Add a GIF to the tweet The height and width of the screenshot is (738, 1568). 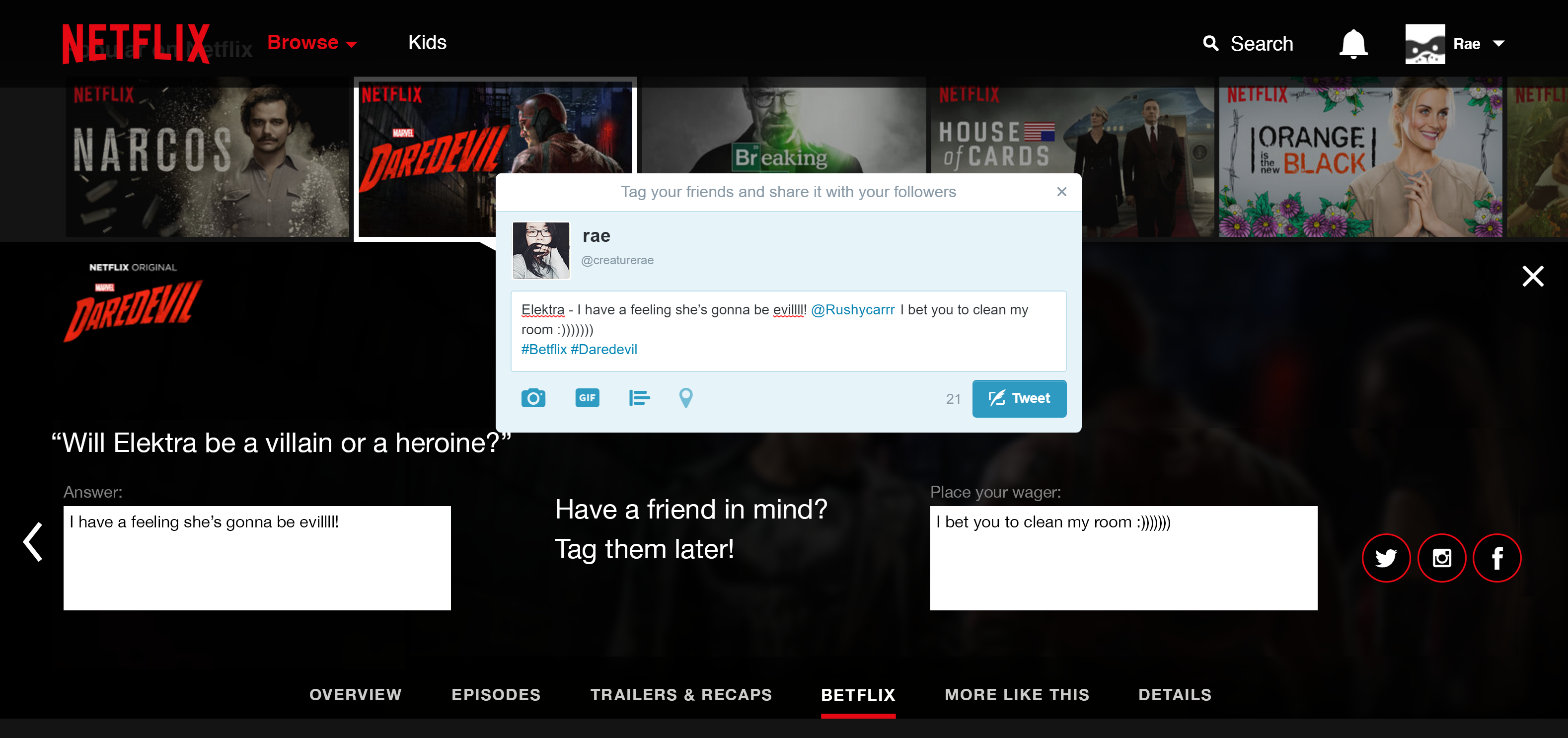(587, 398)
